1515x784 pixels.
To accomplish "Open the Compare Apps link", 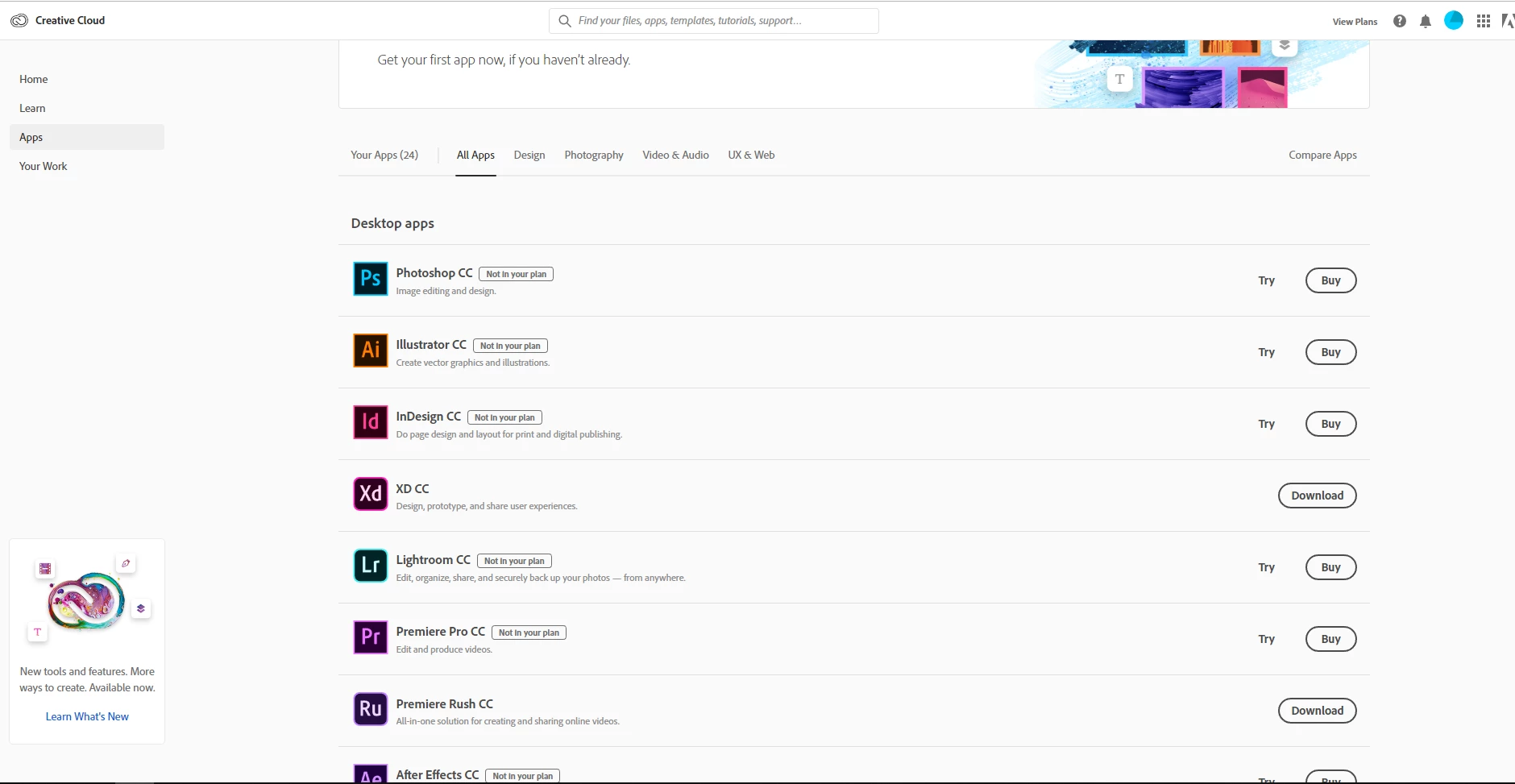I will pyautogui.click(x=1322, y=155).
